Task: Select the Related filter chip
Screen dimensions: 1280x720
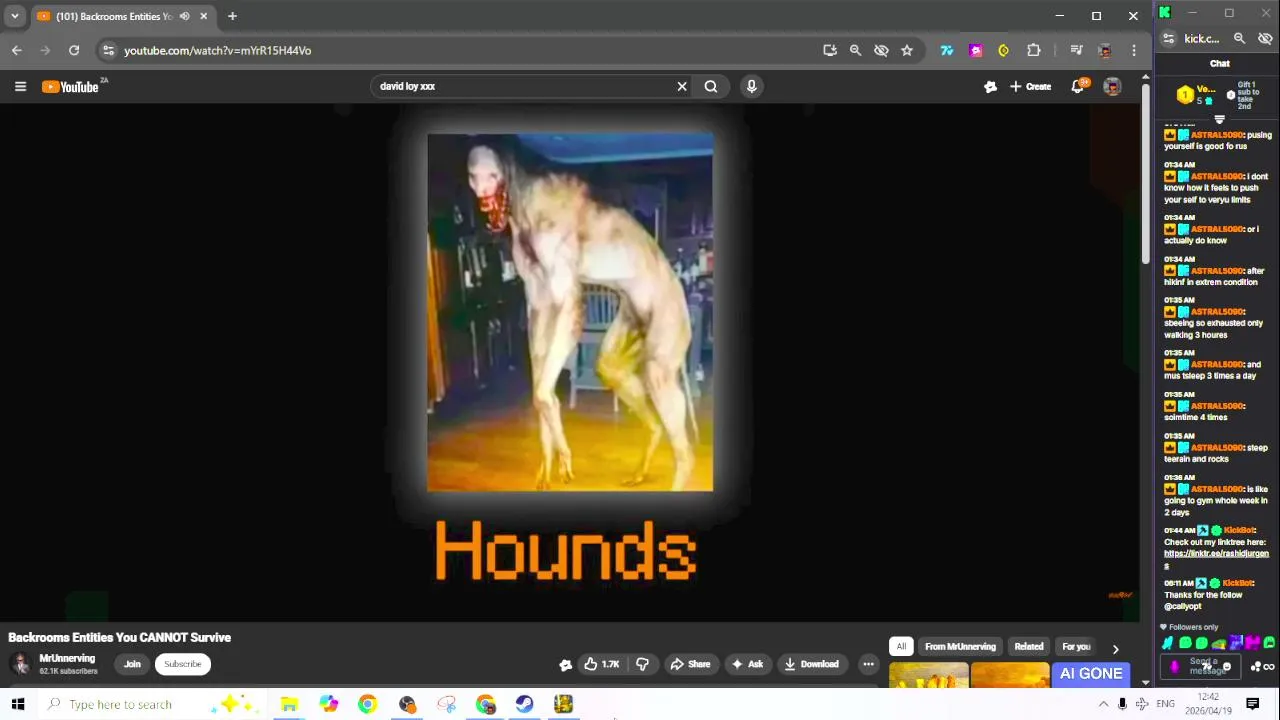Action: 1029,647
